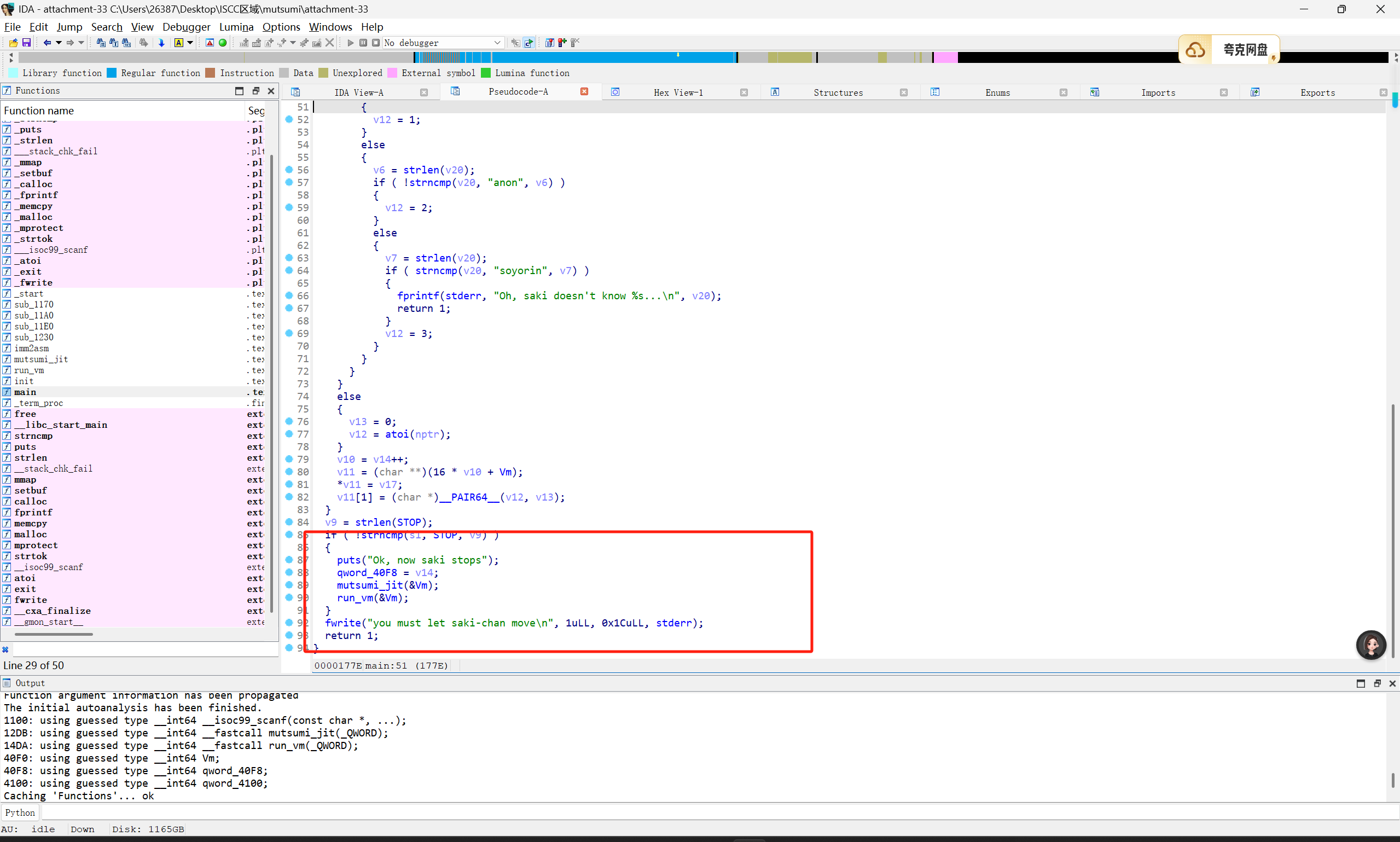This screenshot has width=1400, height=842.
Task: Click the Save database floppy icon
Action: pyautogui.click(x=26, y=43)
